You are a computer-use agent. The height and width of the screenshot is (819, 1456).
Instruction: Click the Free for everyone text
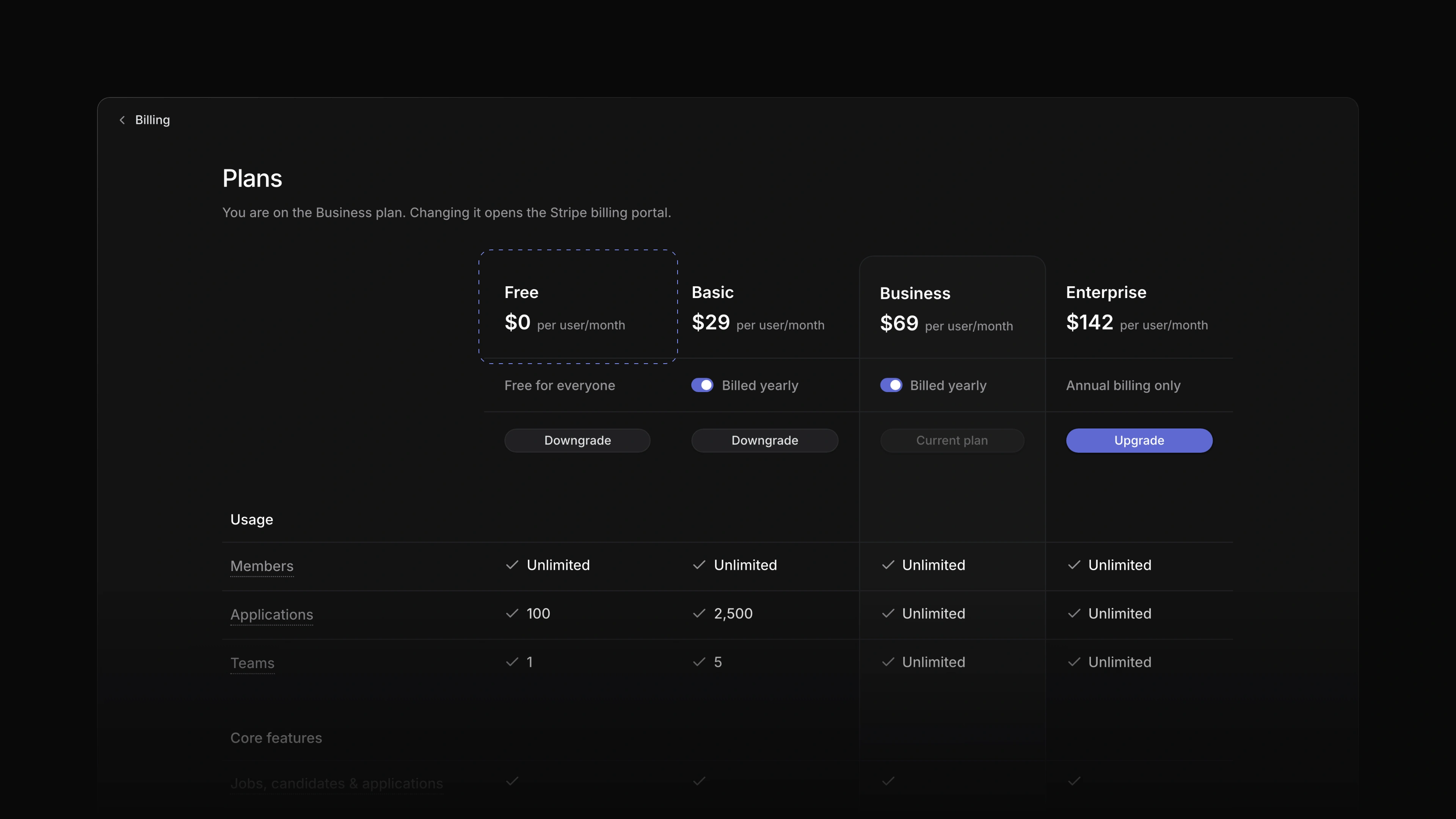pos(560,386)
